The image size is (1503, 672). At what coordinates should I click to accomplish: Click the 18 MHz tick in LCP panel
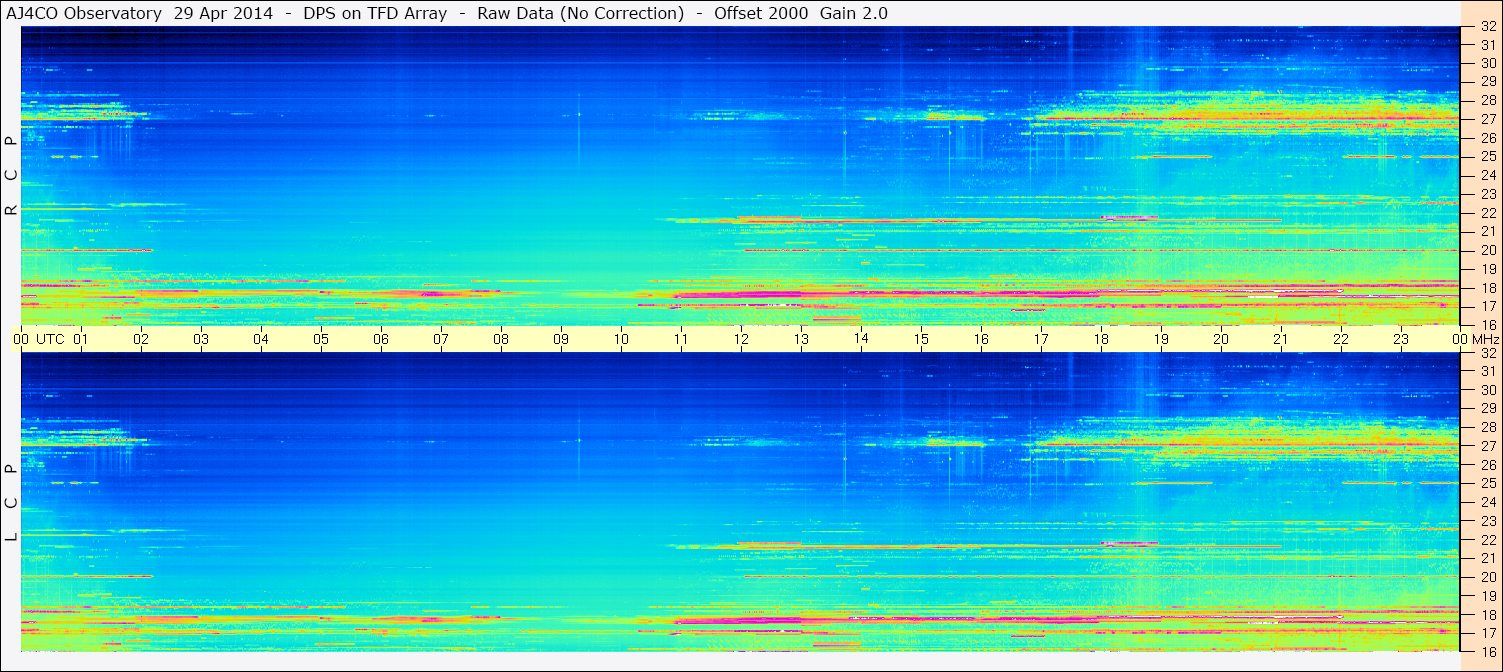coord(1487,615)
